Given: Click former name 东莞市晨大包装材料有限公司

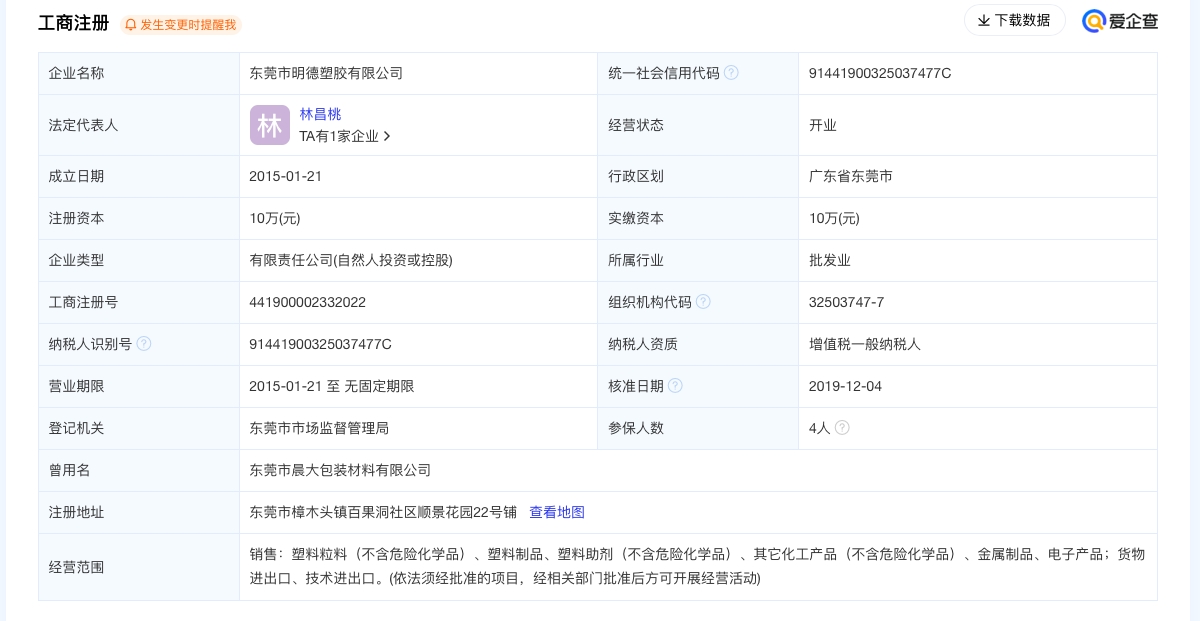Looking at the screenshot, I should 340,470.
